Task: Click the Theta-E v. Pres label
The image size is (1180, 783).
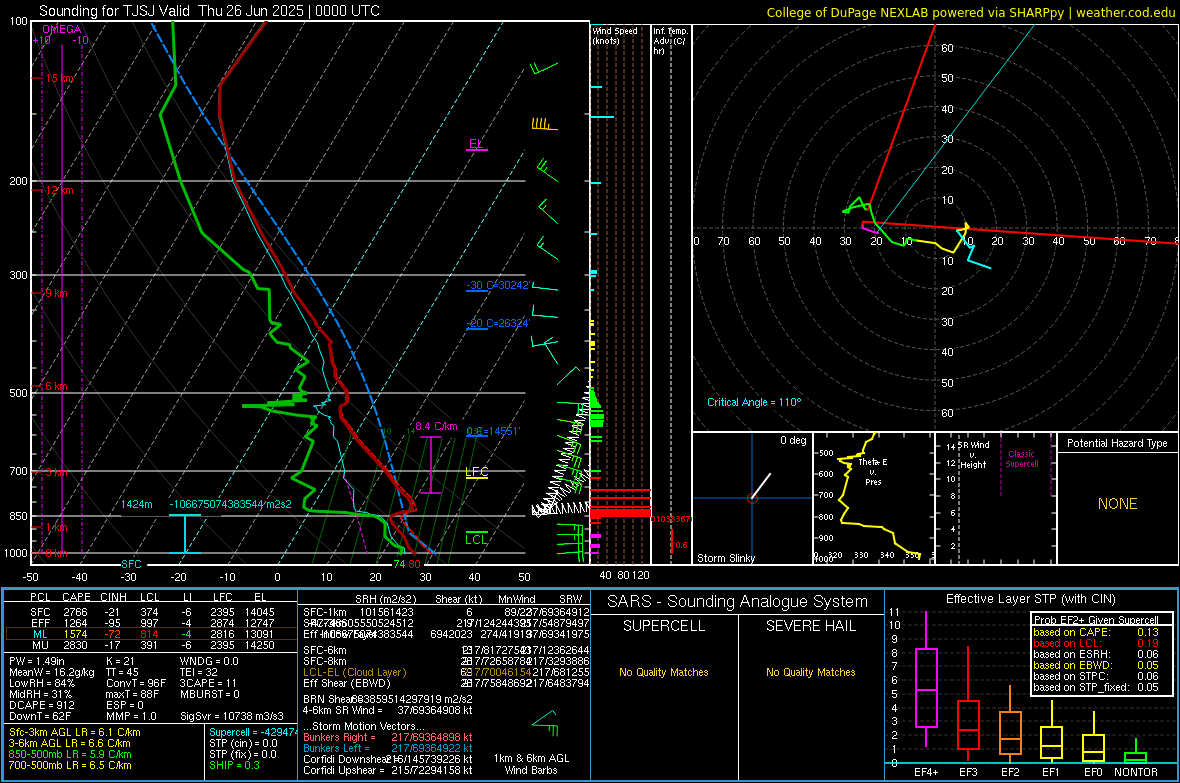Action: click(x=872, y=471)
